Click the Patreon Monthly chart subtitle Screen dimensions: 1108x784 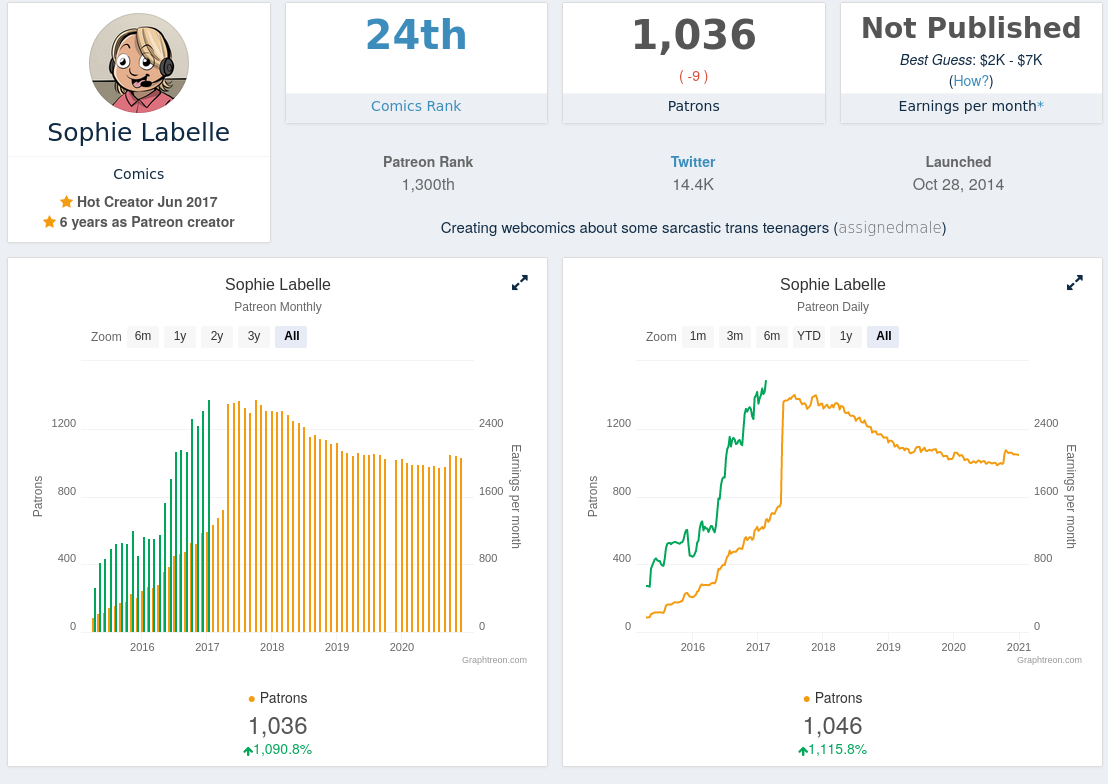click(278, 307)
